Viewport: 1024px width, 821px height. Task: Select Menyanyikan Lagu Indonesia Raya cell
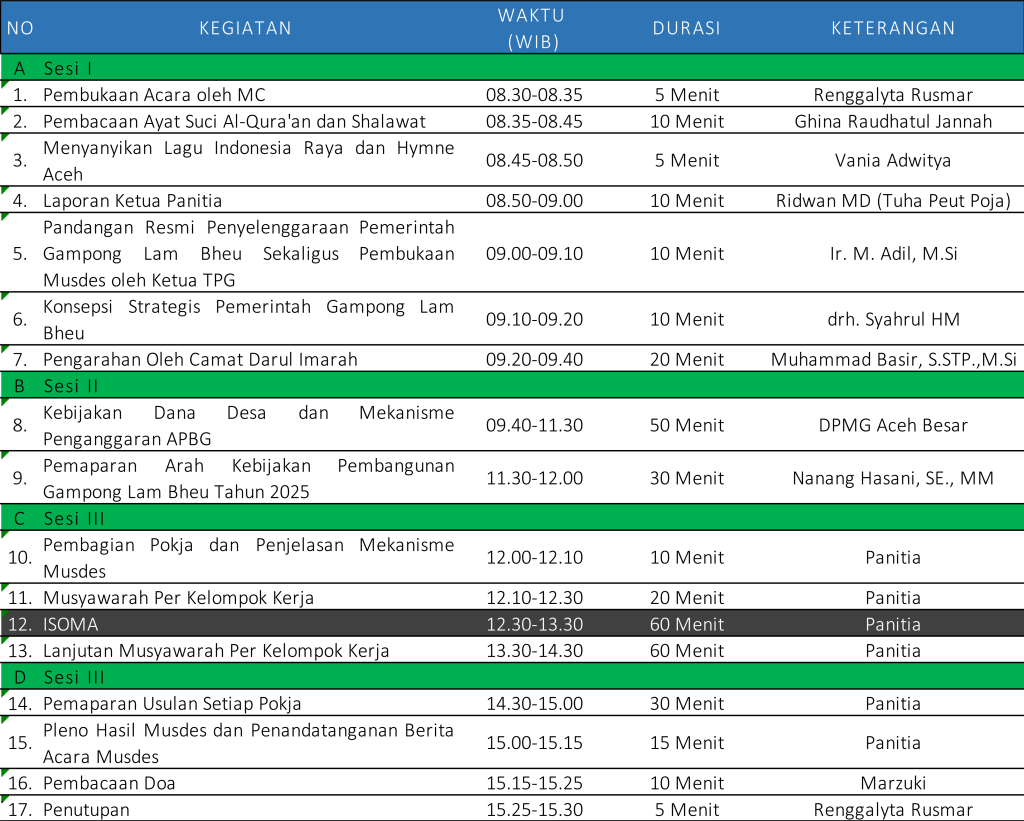[x=248, y=161]
